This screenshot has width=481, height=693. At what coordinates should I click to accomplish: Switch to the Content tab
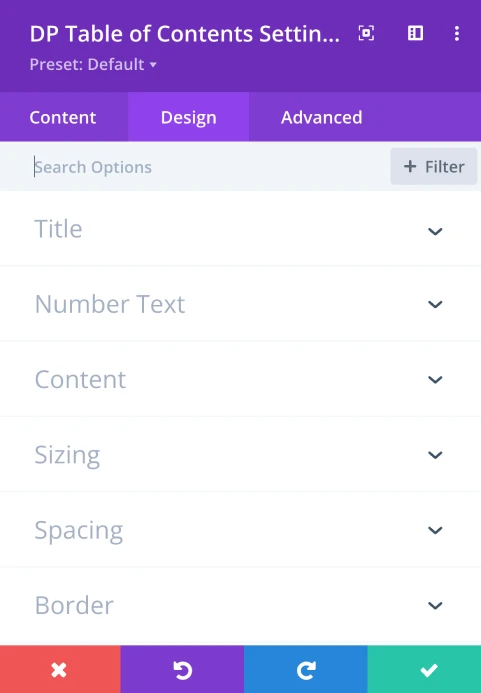tap(63, 117)
